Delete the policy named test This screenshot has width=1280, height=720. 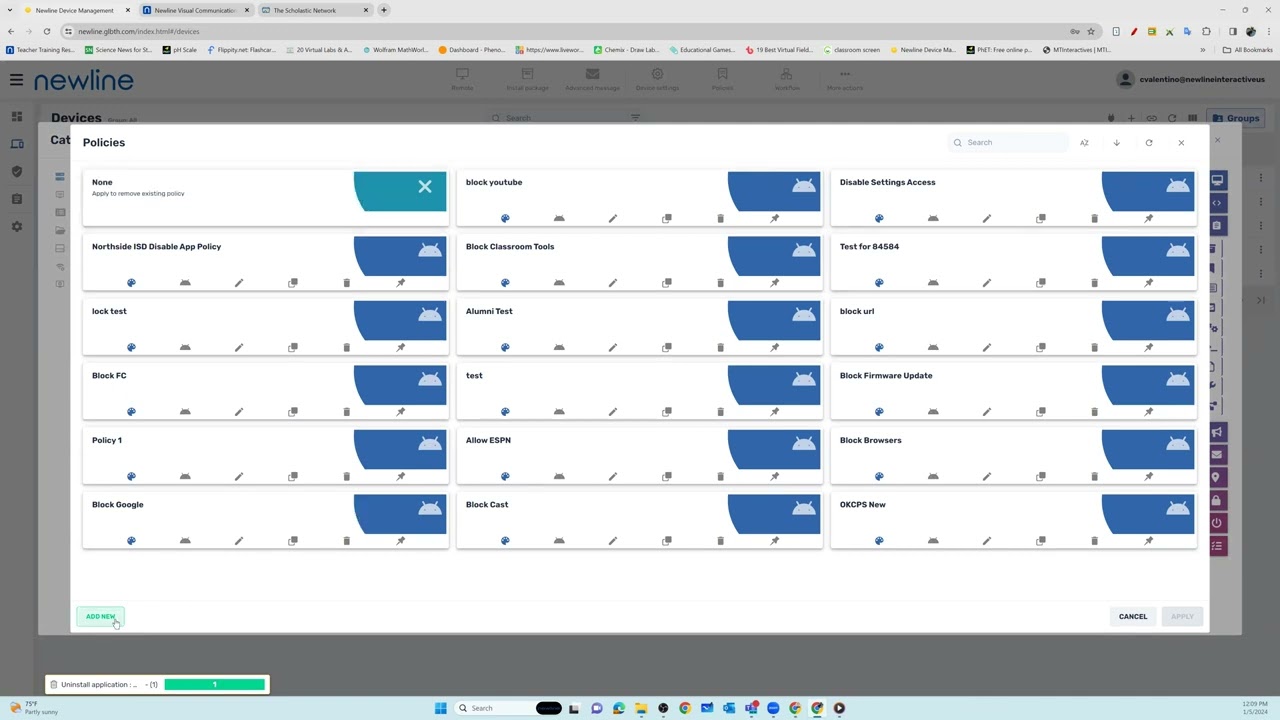coord(720,412)
